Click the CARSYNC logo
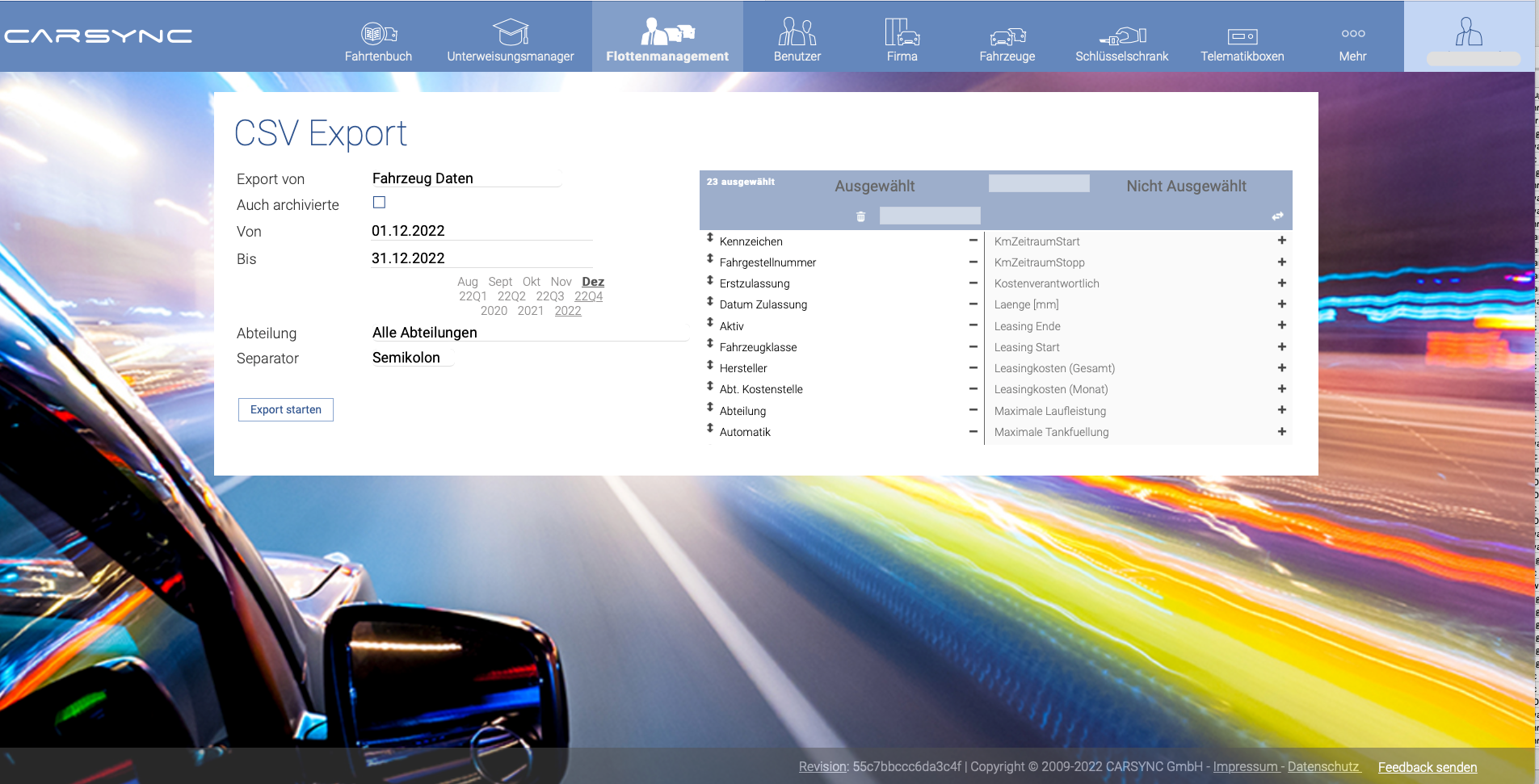Screen dimensions: 1539x784 click(x=98, y=36)
